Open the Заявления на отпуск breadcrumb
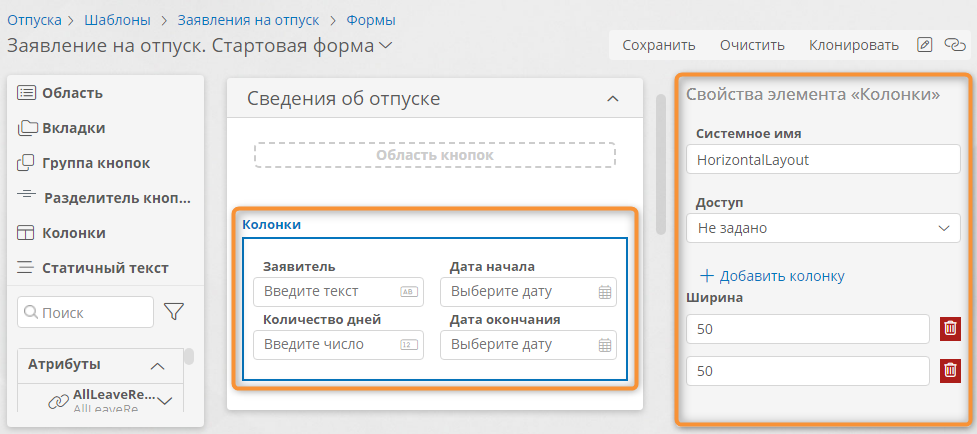Image resolution: width=977 pixels, height=434 pixels. coord(249,20)
